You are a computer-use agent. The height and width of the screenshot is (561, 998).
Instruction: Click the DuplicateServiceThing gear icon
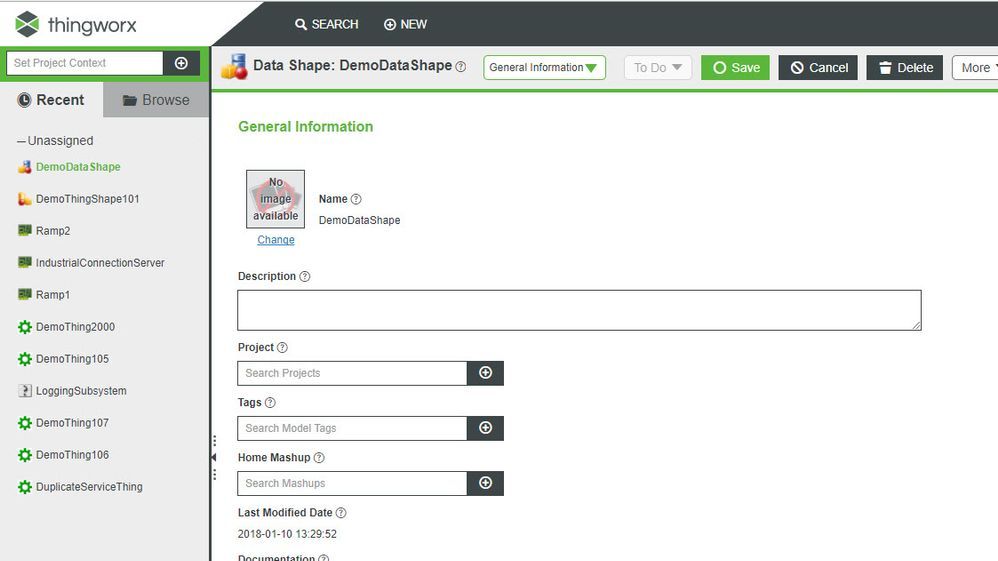coord(25,487)
